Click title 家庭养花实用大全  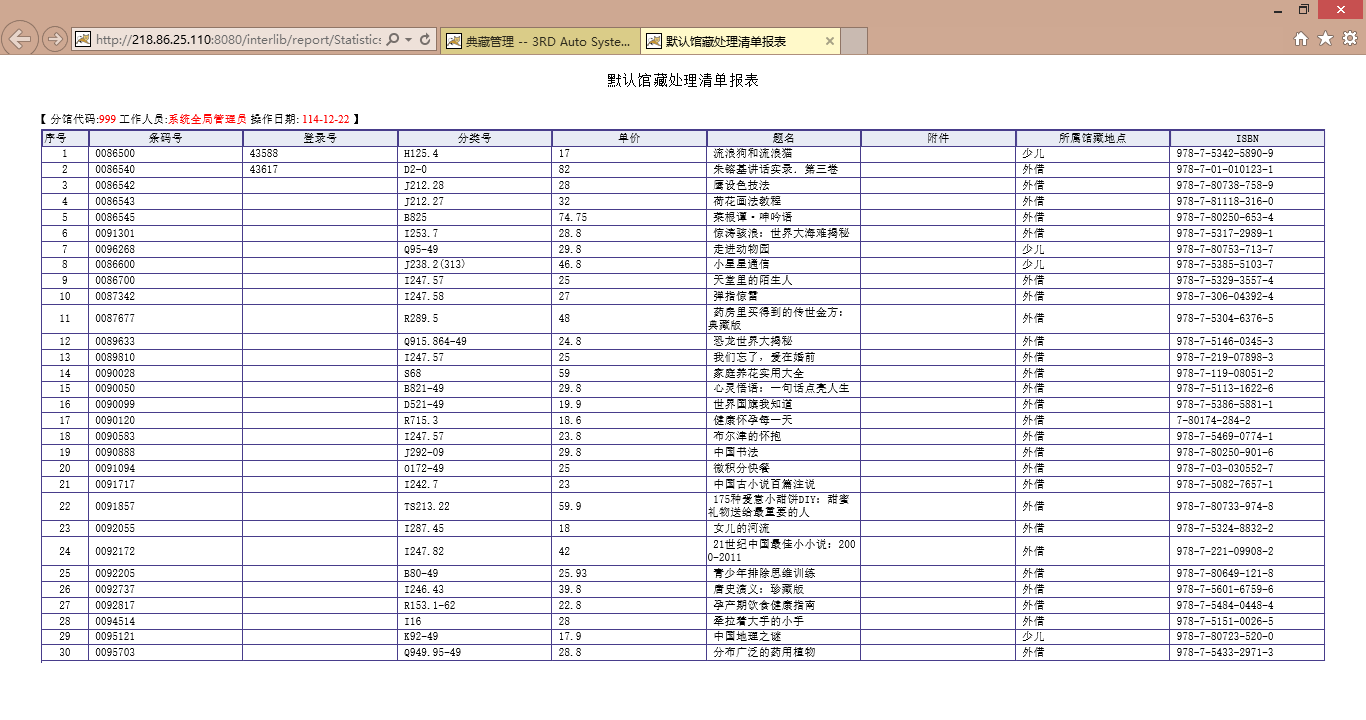click(x=758, y=373)
